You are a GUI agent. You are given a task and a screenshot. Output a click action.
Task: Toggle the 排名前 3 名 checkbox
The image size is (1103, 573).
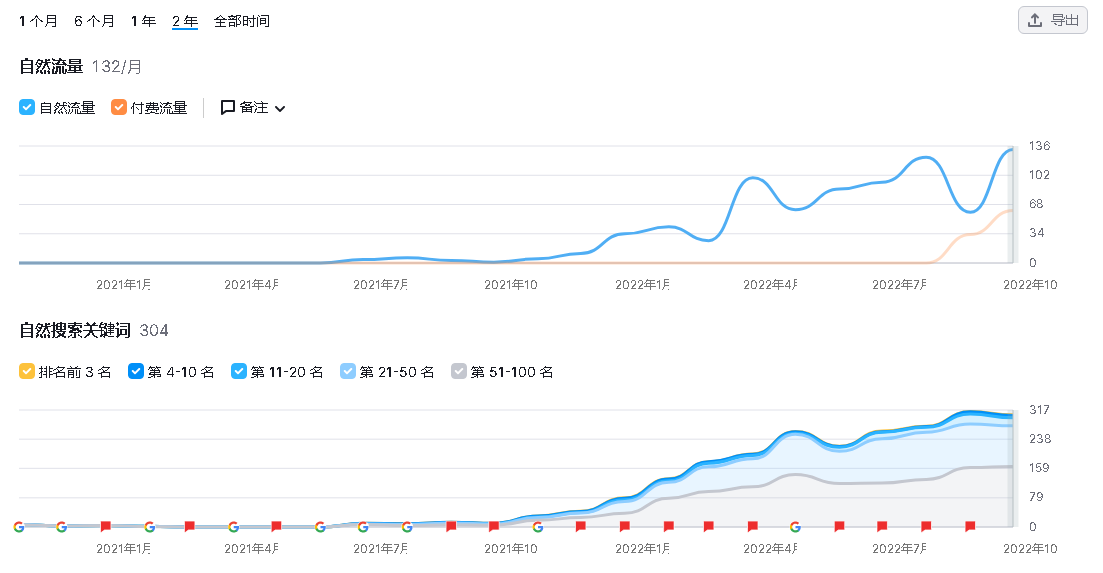tap(28, 371)
